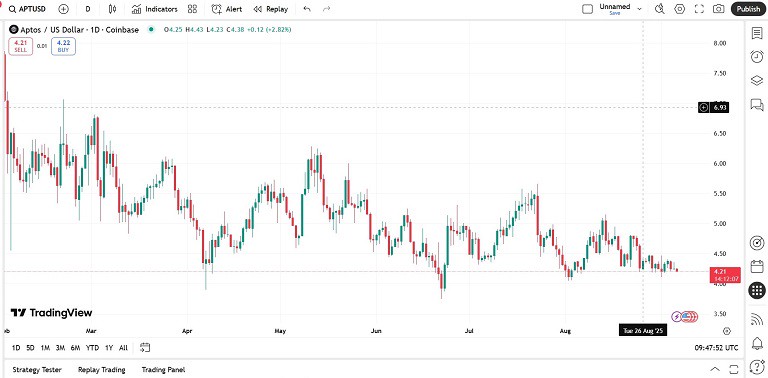Open the time axis settings gear
The width and height of the screenshot is (768, 378).
[727, 331]
